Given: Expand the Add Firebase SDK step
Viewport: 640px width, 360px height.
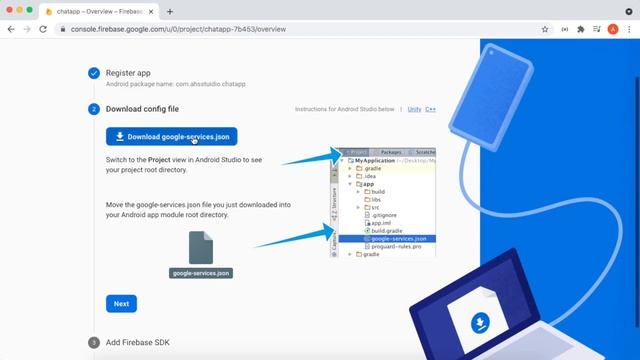Looking at the screenshot, I should click(x=138, y=342).
